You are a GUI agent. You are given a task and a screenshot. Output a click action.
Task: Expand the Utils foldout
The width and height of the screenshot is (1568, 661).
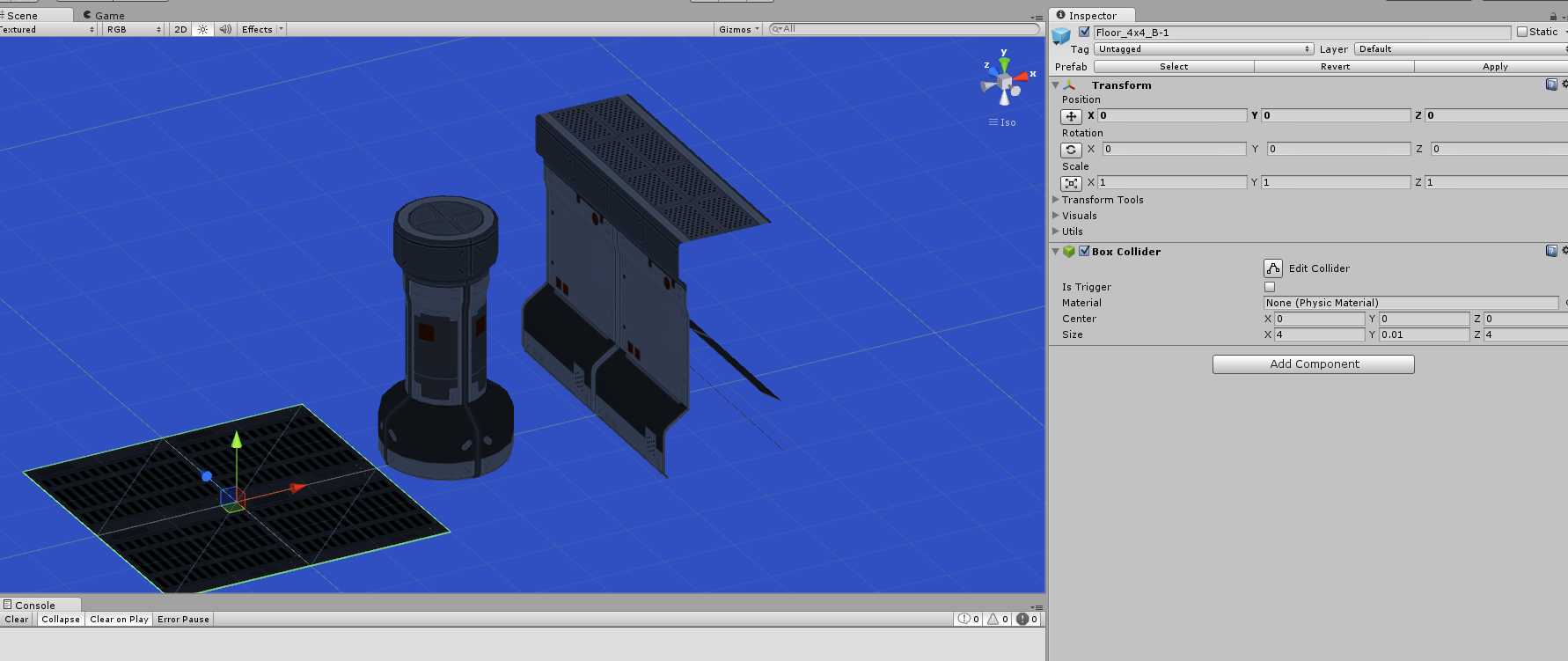tap(1056, 231)
